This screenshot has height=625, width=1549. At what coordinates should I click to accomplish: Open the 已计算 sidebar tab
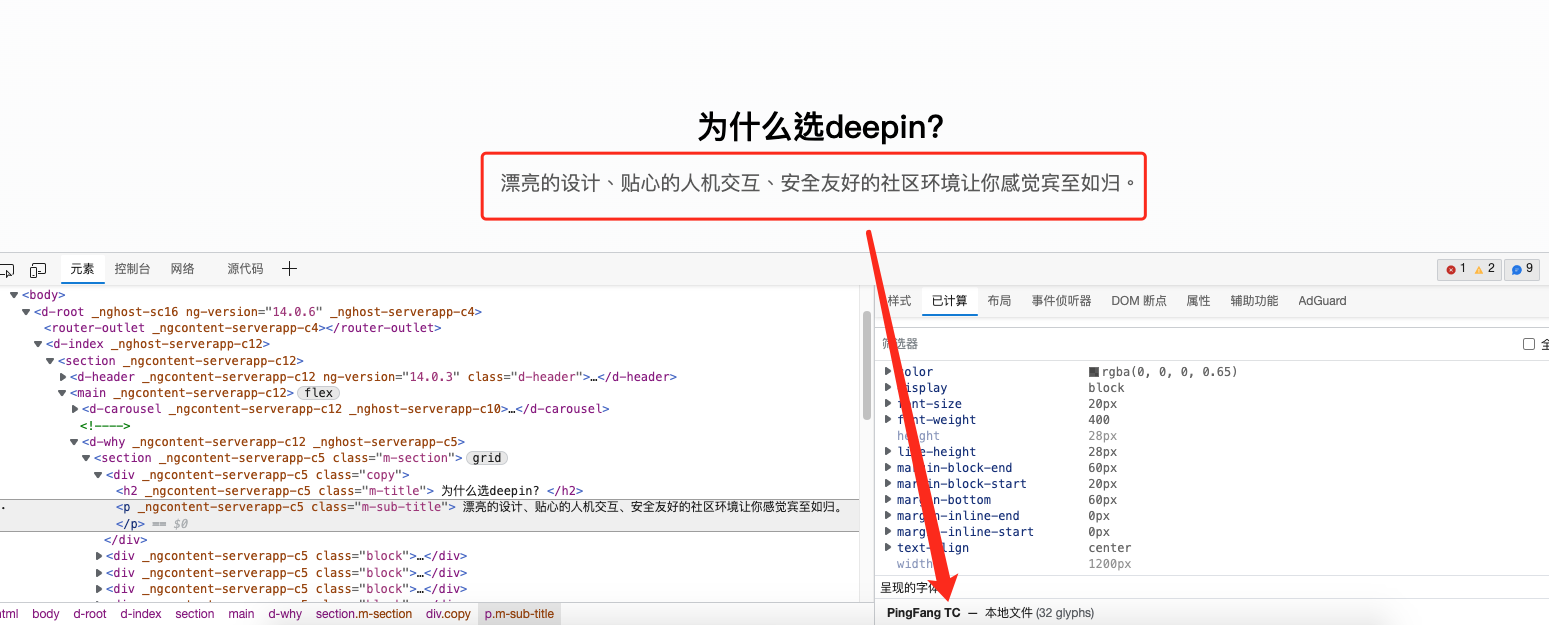pos(949,301)
